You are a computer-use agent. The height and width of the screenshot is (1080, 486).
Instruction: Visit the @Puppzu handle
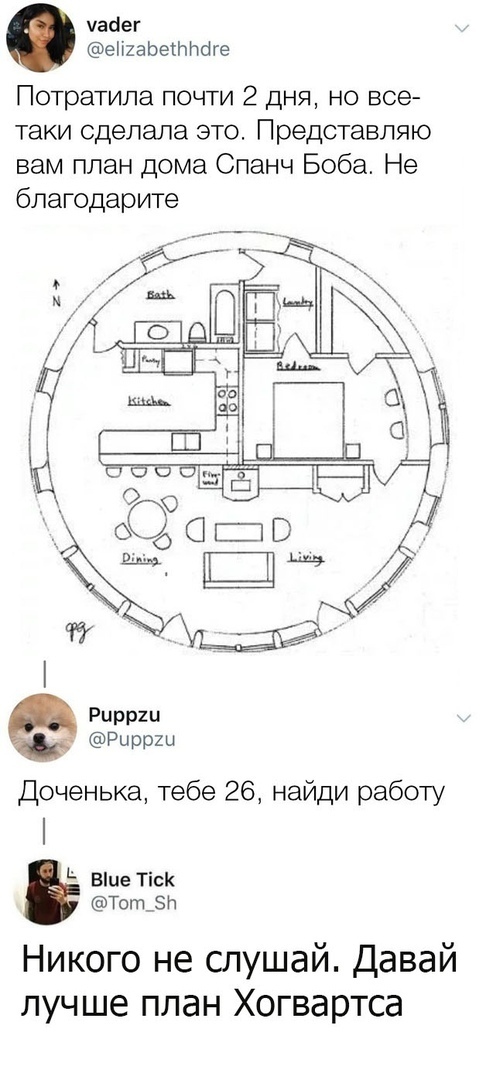(x=133, y=740)
